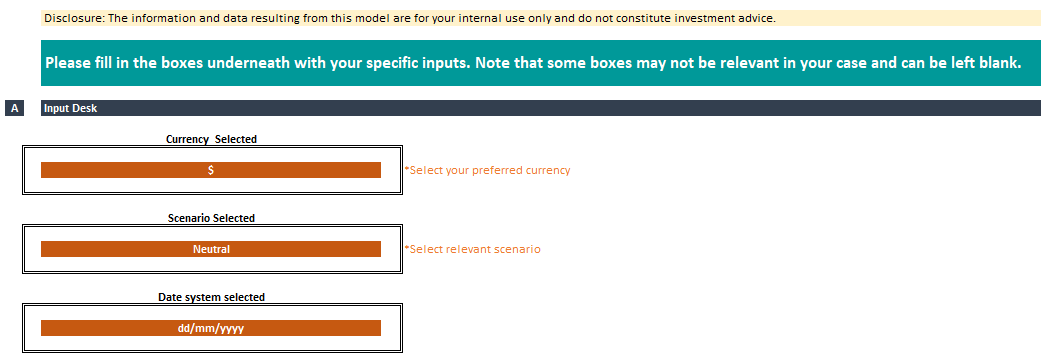Click the 'Select relevant scenario' hint text
The width and height of the screenshot is (1041, 362).
(473, 249)
